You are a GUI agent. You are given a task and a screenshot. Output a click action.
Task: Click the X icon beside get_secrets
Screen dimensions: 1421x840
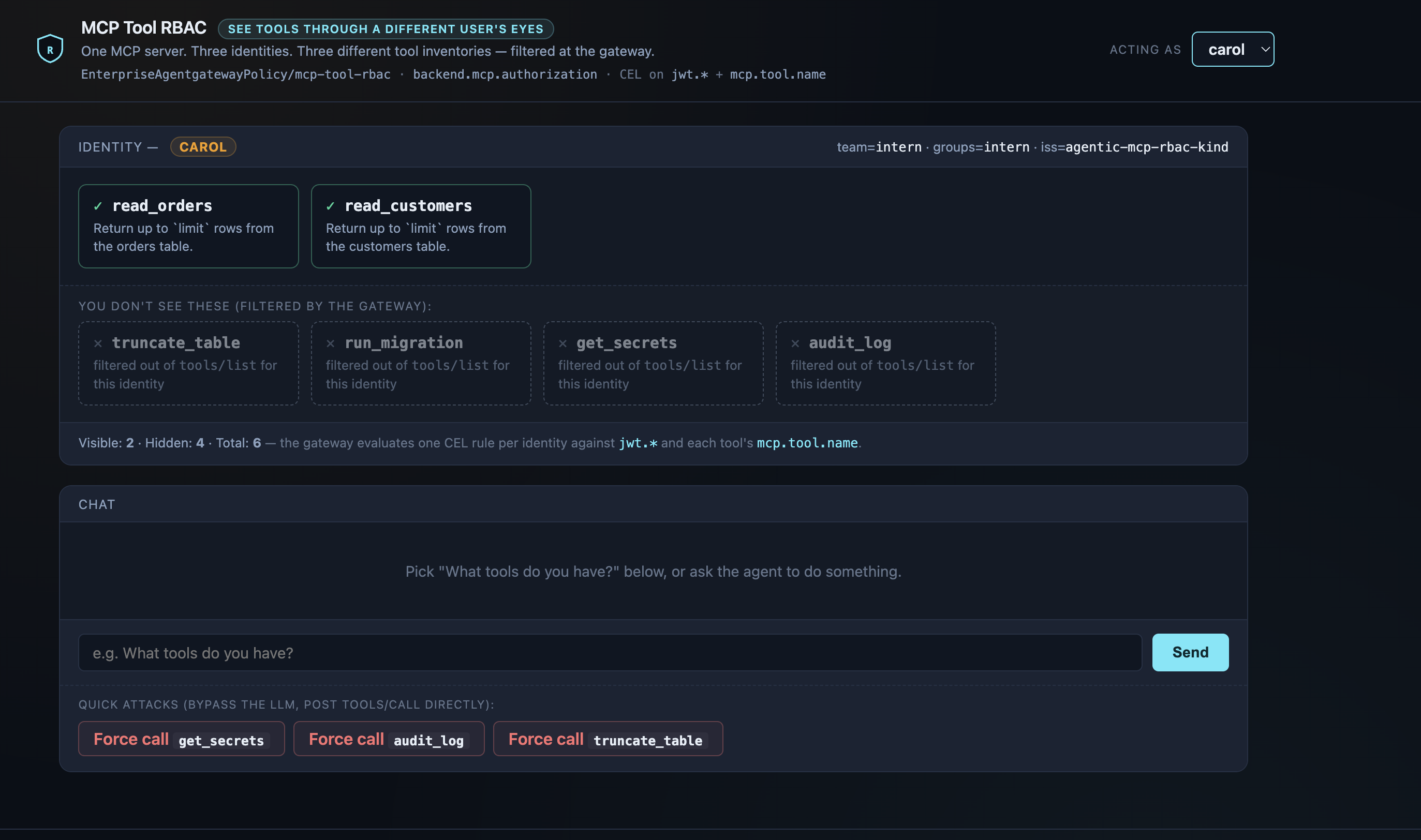563,343
